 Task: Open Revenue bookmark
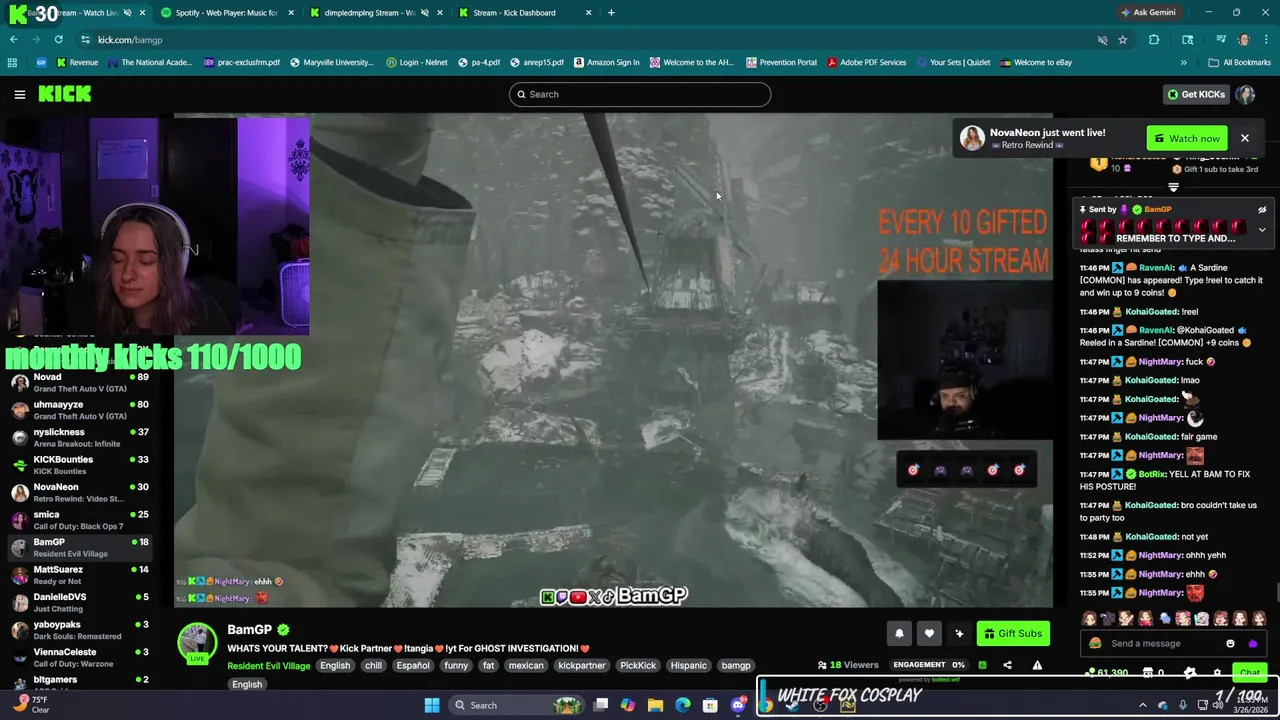(x=77, y=62)
